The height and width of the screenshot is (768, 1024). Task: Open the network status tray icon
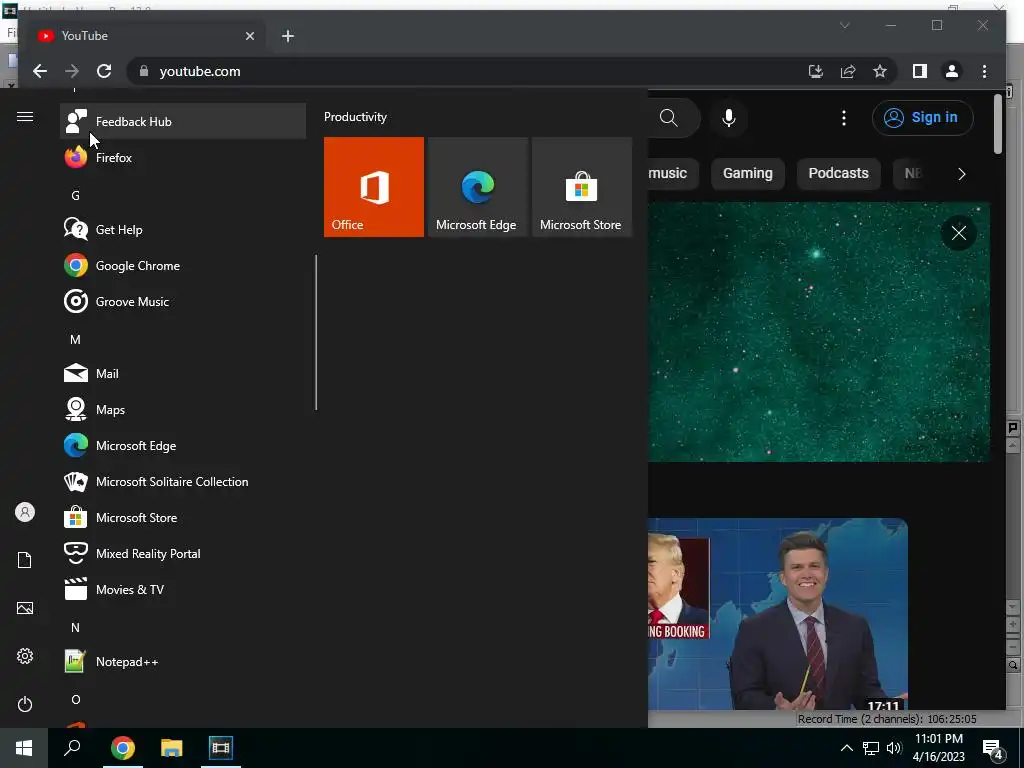[871, 748]
